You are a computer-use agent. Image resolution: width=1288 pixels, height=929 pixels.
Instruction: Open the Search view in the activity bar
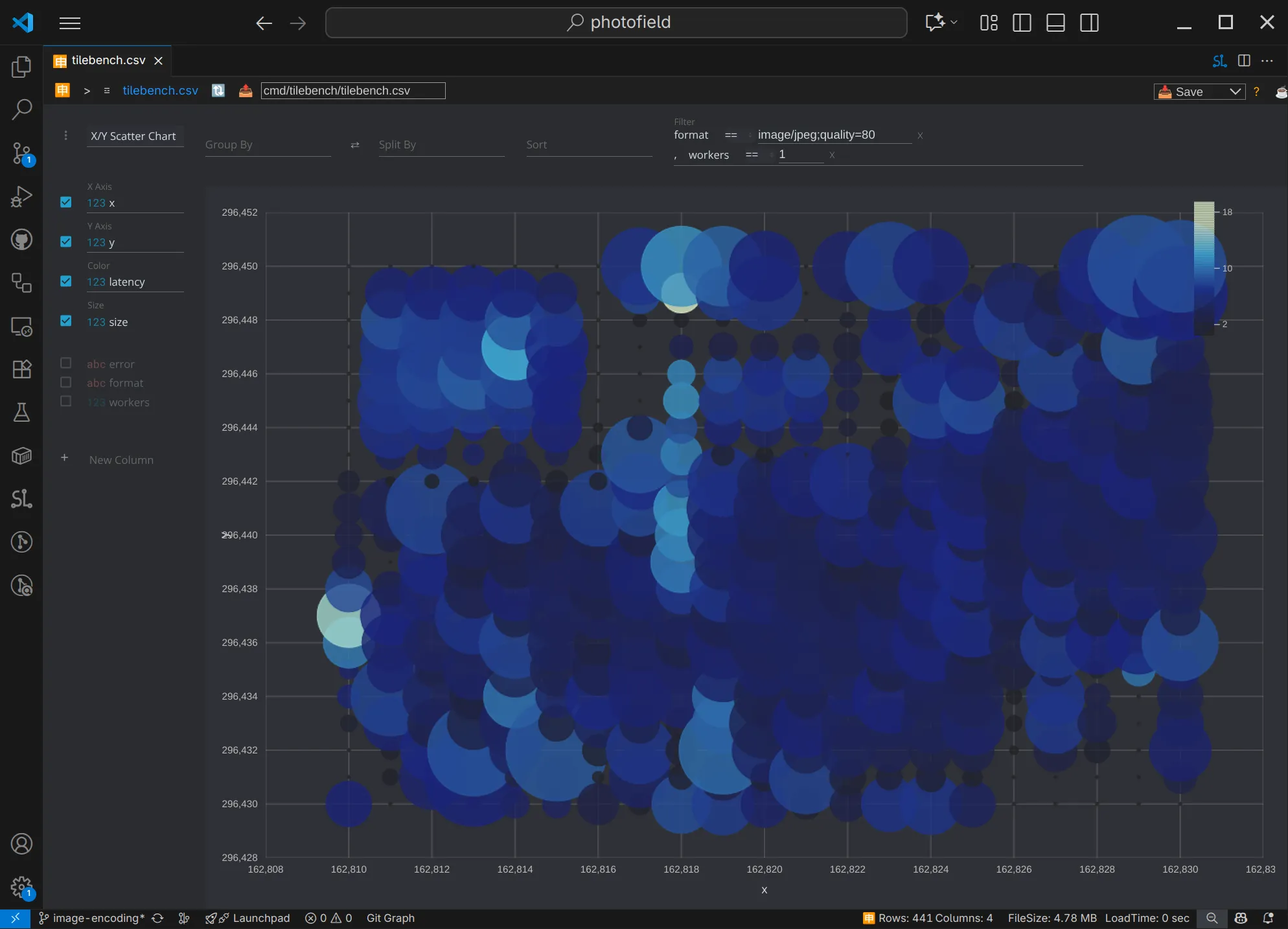[x=21, y=110]
